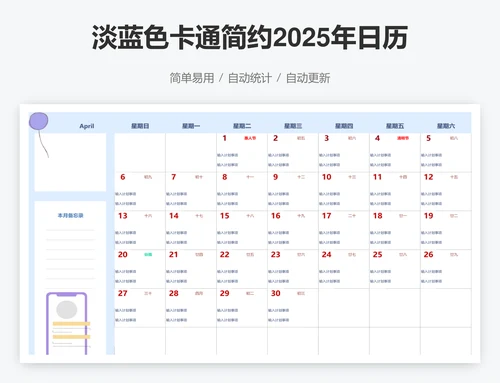Select date number 19 in the calendar
Viewport: 500px width, 383px height.
point(428,216)
